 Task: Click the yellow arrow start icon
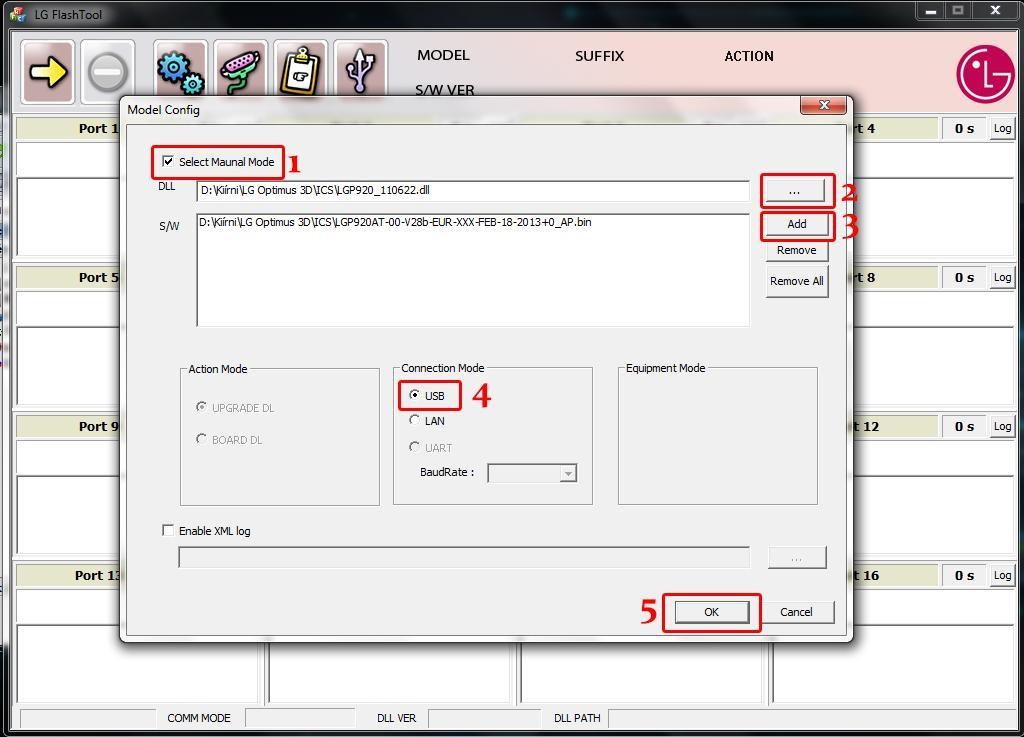(x=48, y=72)
